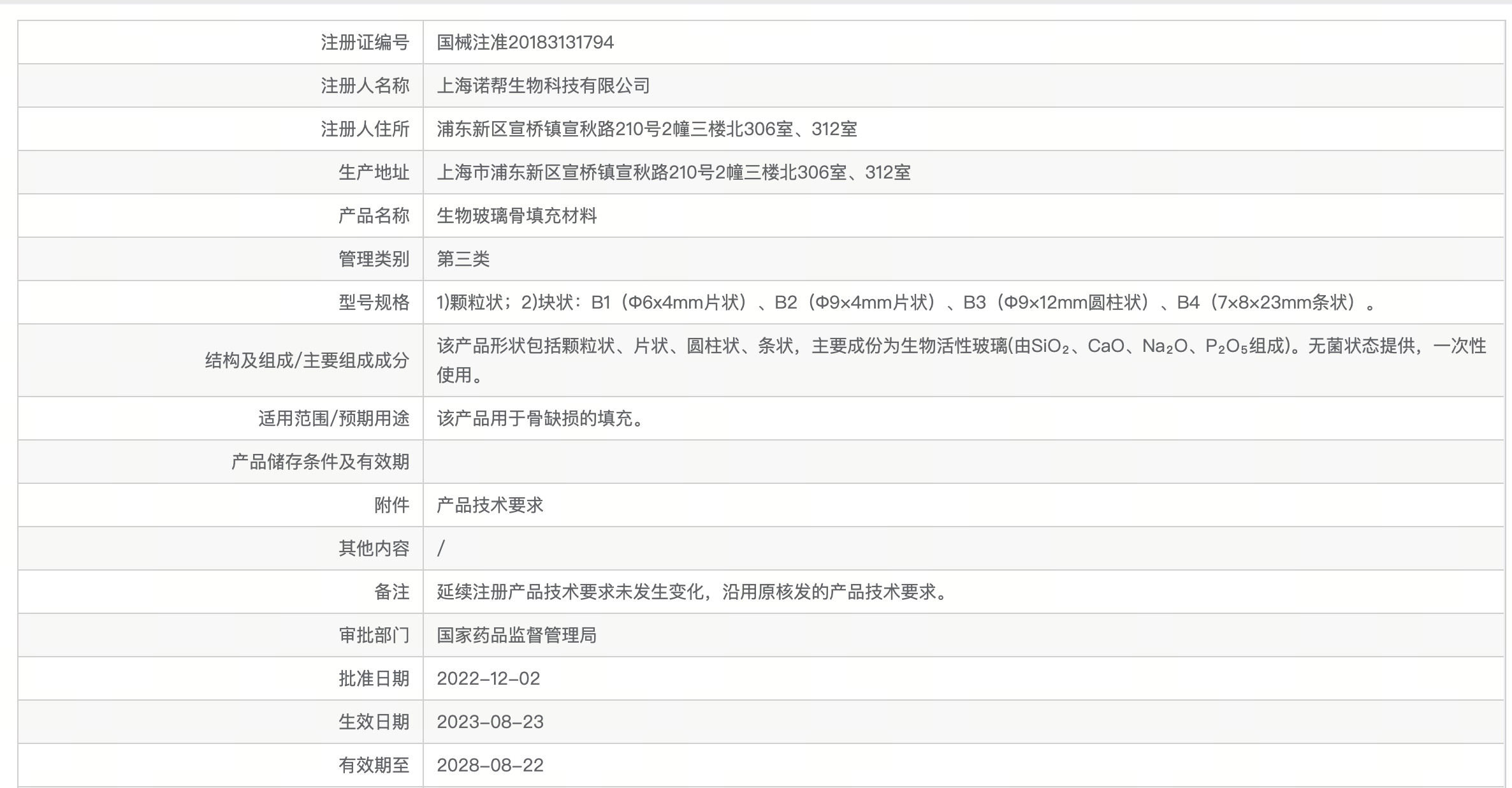Screen dimensions: 1512x788
Task: Click the 生效日期 label
Action: pos(374,722)
